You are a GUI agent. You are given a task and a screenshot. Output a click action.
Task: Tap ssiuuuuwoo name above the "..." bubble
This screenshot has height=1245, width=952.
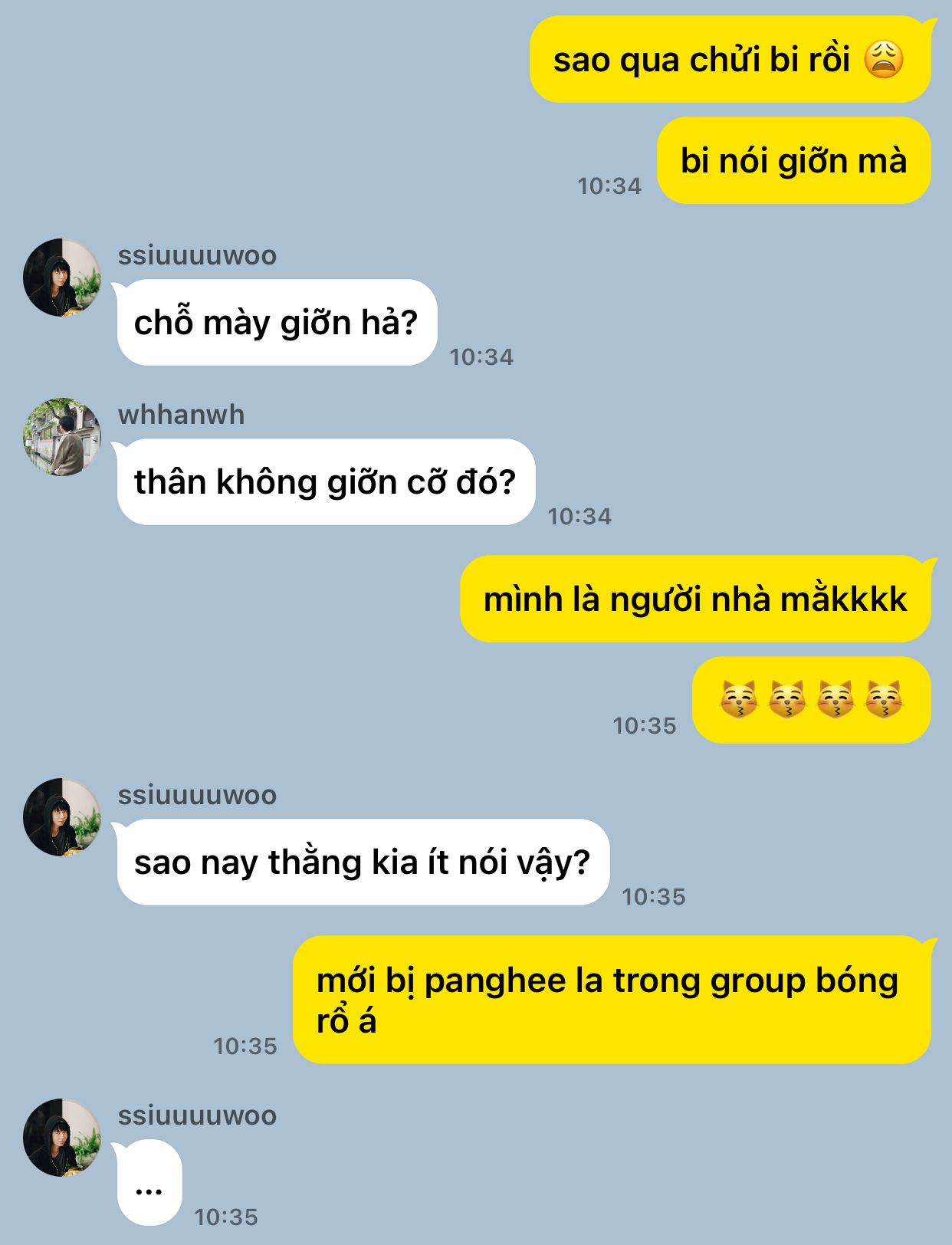[x=197, y=1115]
